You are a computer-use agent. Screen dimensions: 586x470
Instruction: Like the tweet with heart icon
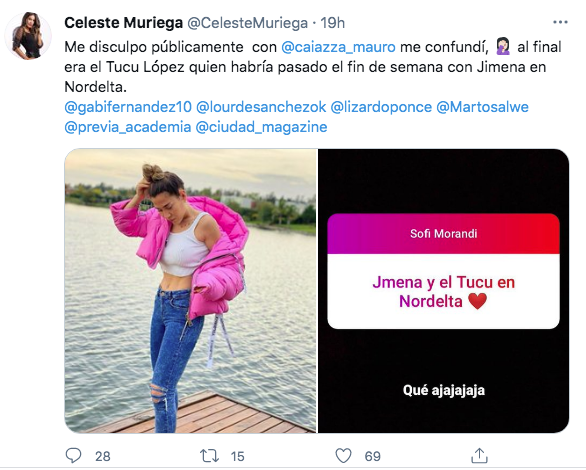343,456
